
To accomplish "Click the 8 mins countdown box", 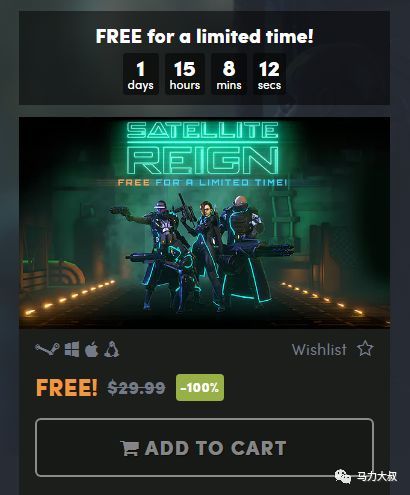I will tap(229, 74).
